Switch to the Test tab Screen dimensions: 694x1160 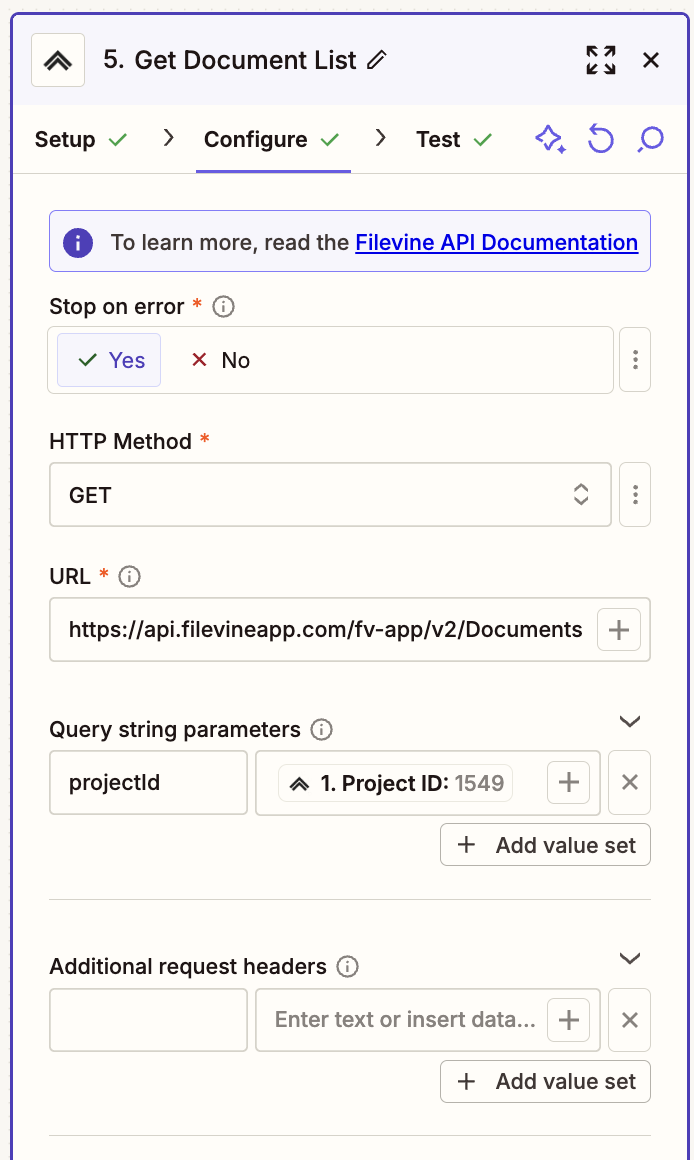click(437, 140)
